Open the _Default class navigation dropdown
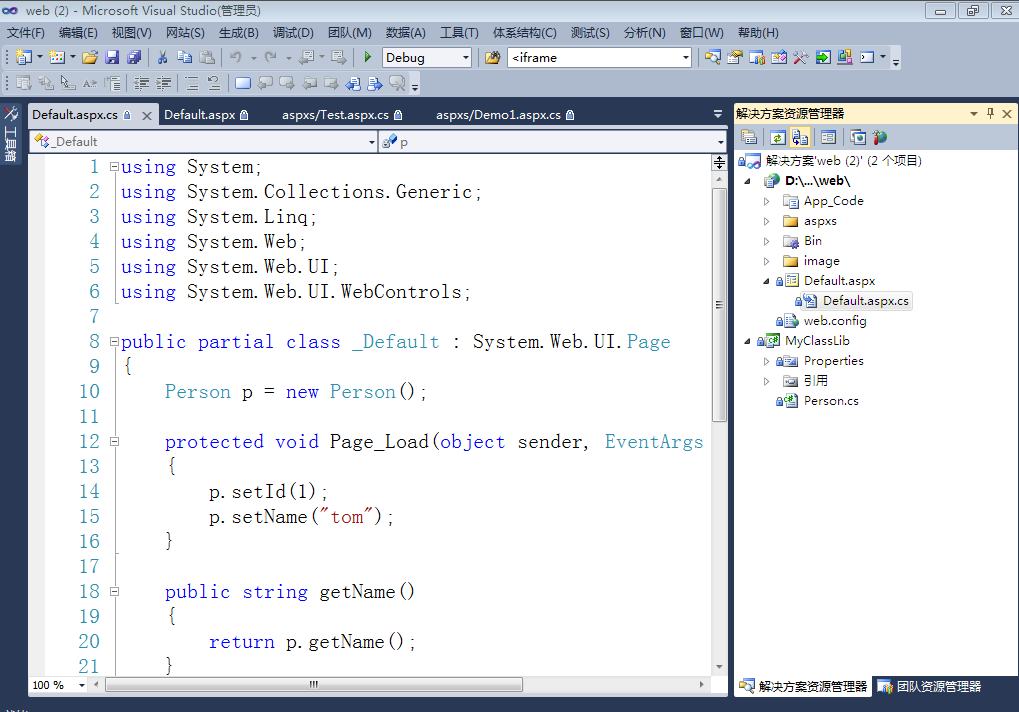The height and width of the screenshot is (712, 1019). coord(372,142)
